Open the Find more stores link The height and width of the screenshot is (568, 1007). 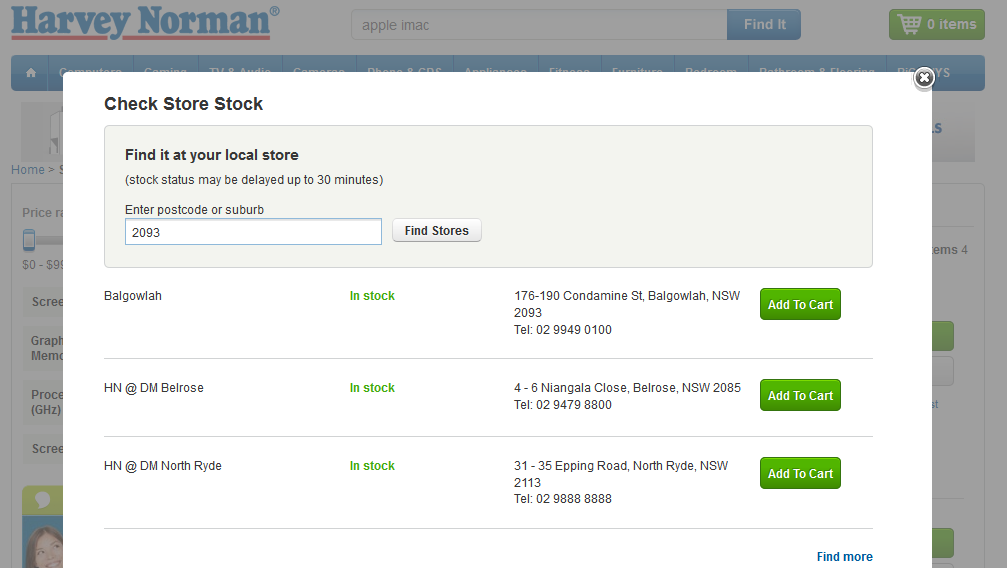(x=844, y=557)
